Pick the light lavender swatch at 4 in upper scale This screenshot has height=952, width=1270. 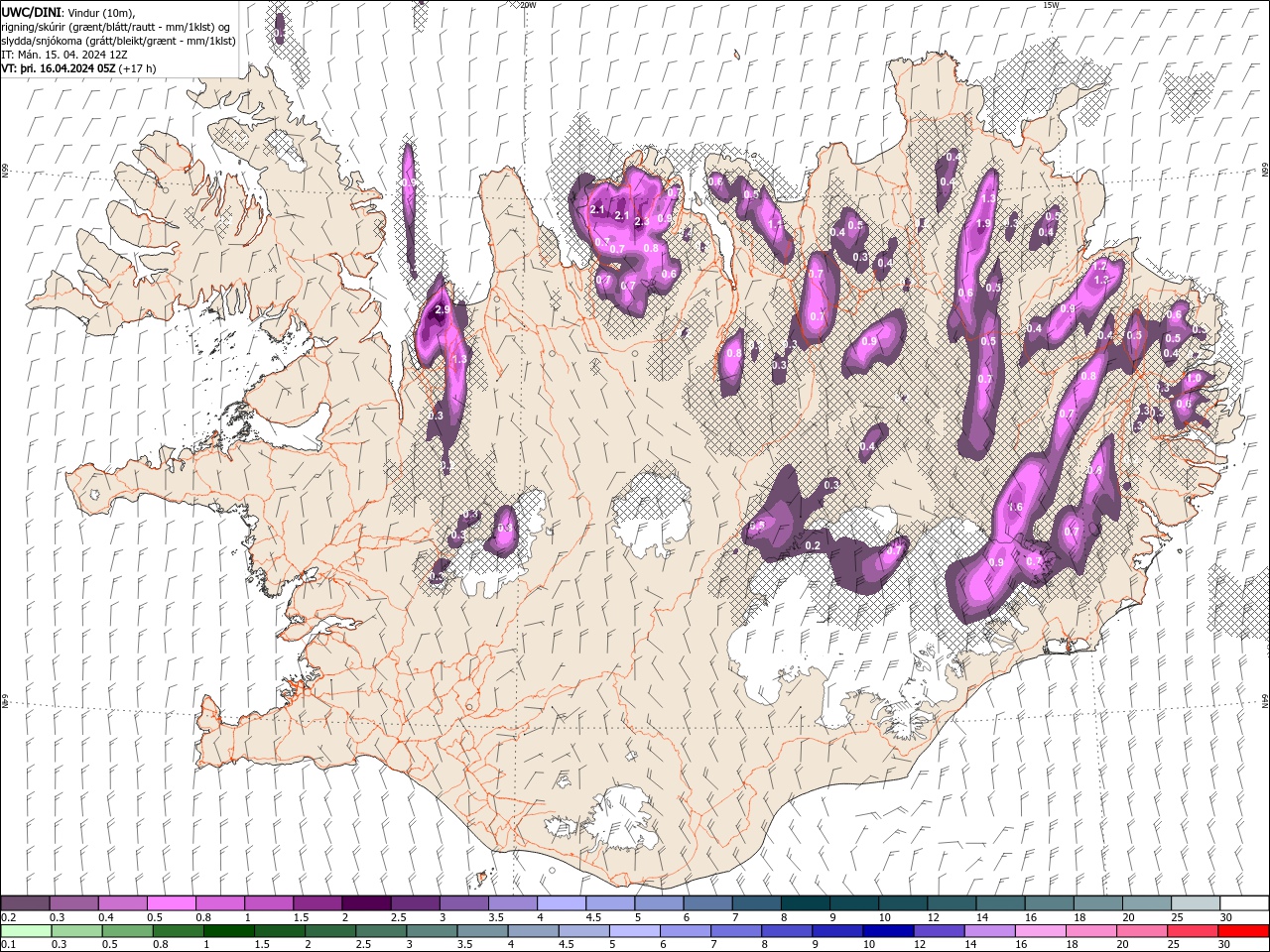pos(561,903)
